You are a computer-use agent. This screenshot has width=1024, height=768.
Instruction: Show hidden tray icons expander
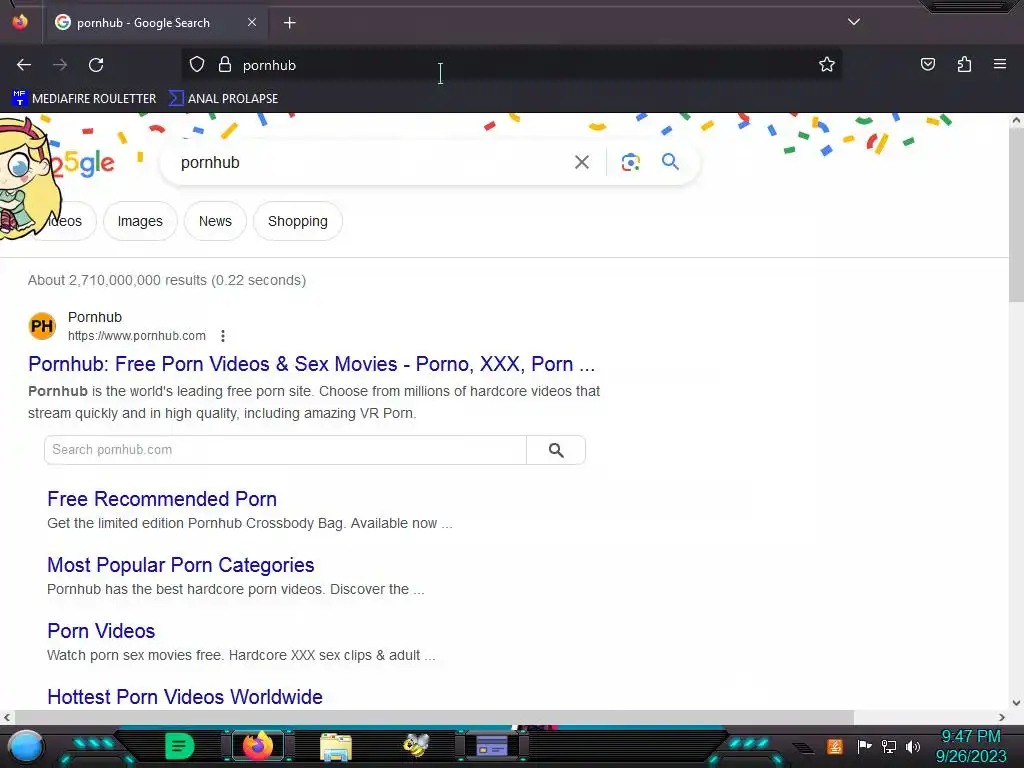tap(803, 748)
